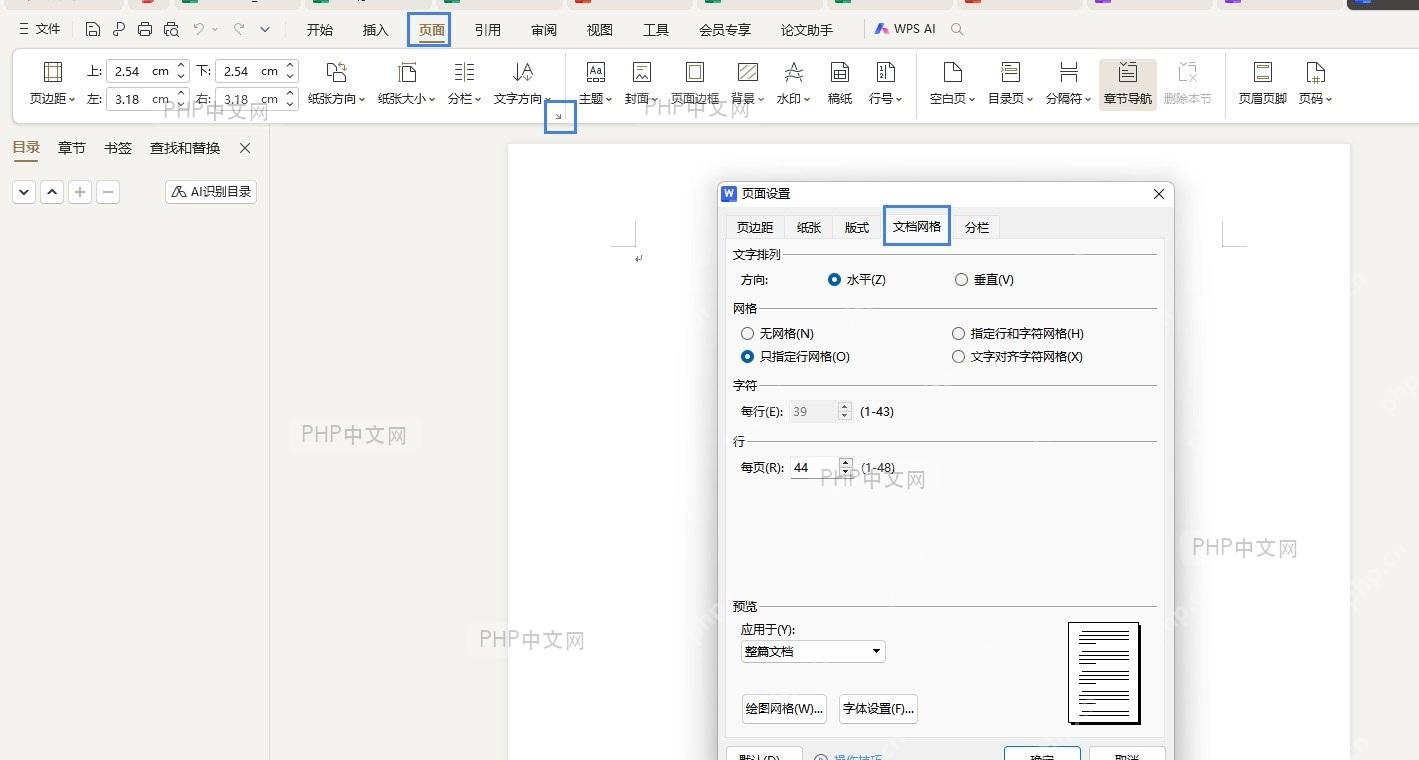Click the 绘图网格(W)... button
Image resolution: width=1419 pixels, height=760 pixels.
785,709
